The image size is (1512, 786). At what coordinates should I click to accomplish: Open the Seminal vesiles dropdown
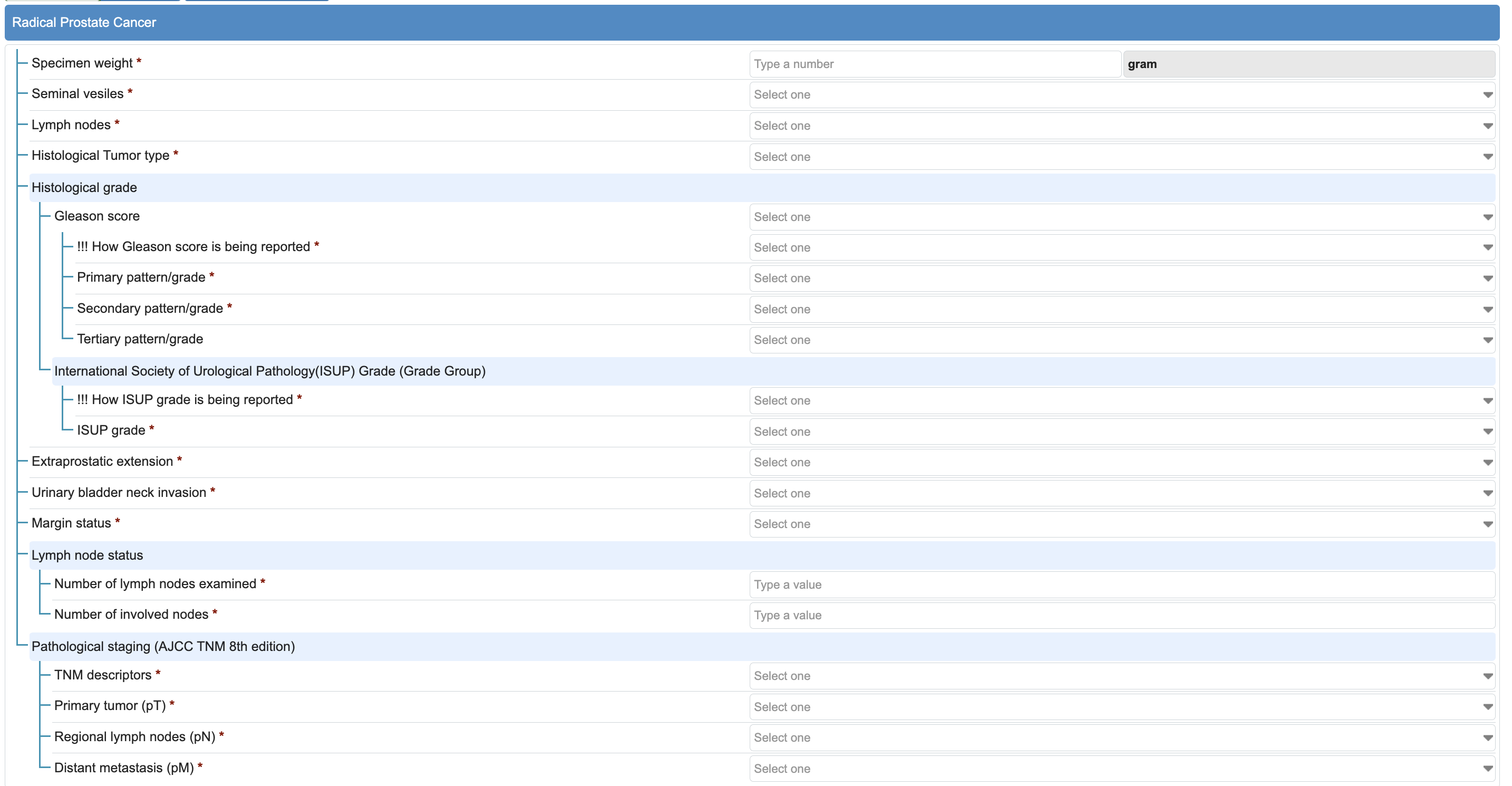(1121, 94)
